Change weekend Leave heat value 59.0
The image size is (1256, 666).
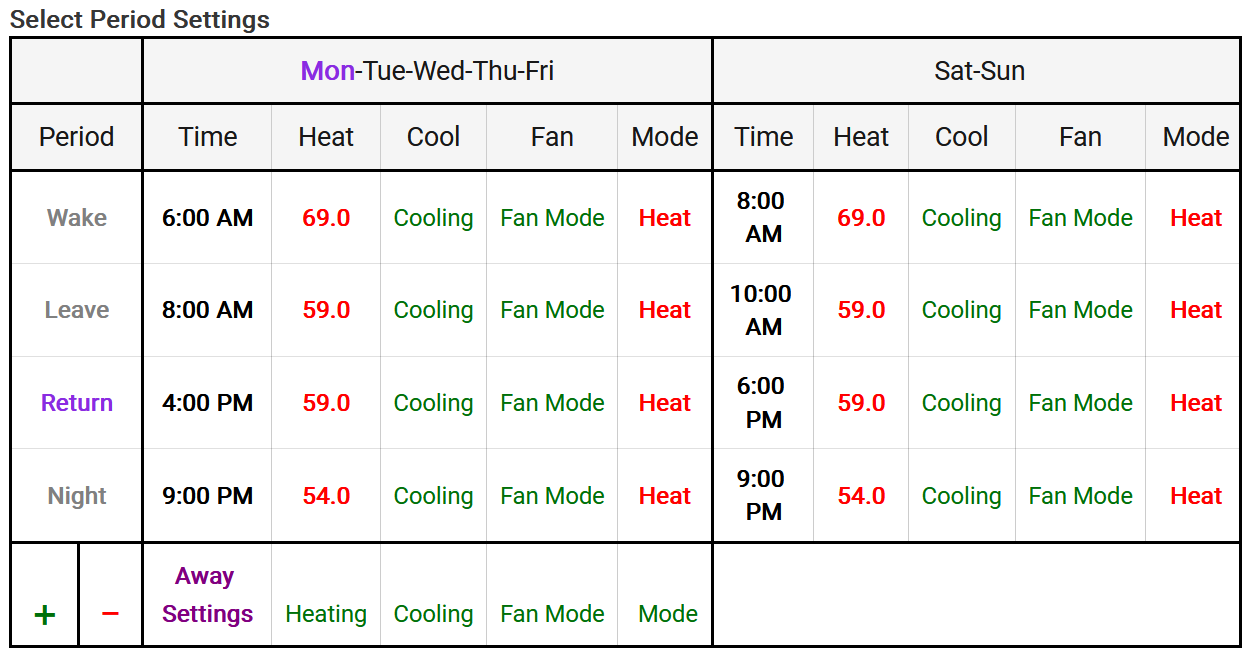coord(861,310)
